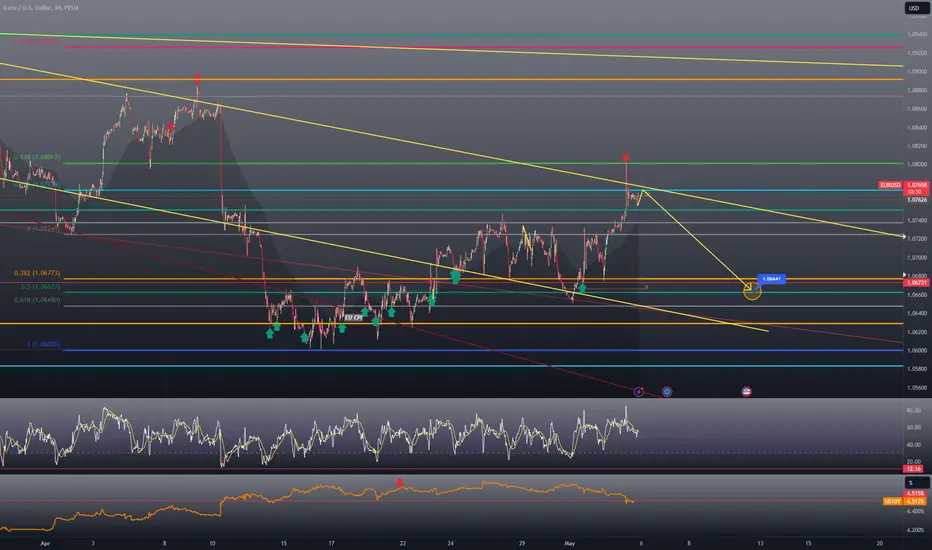The height and width of the screenshot is (550, 932).
Task: Select the 1.06641 price callout label
Action: point(772,279)
